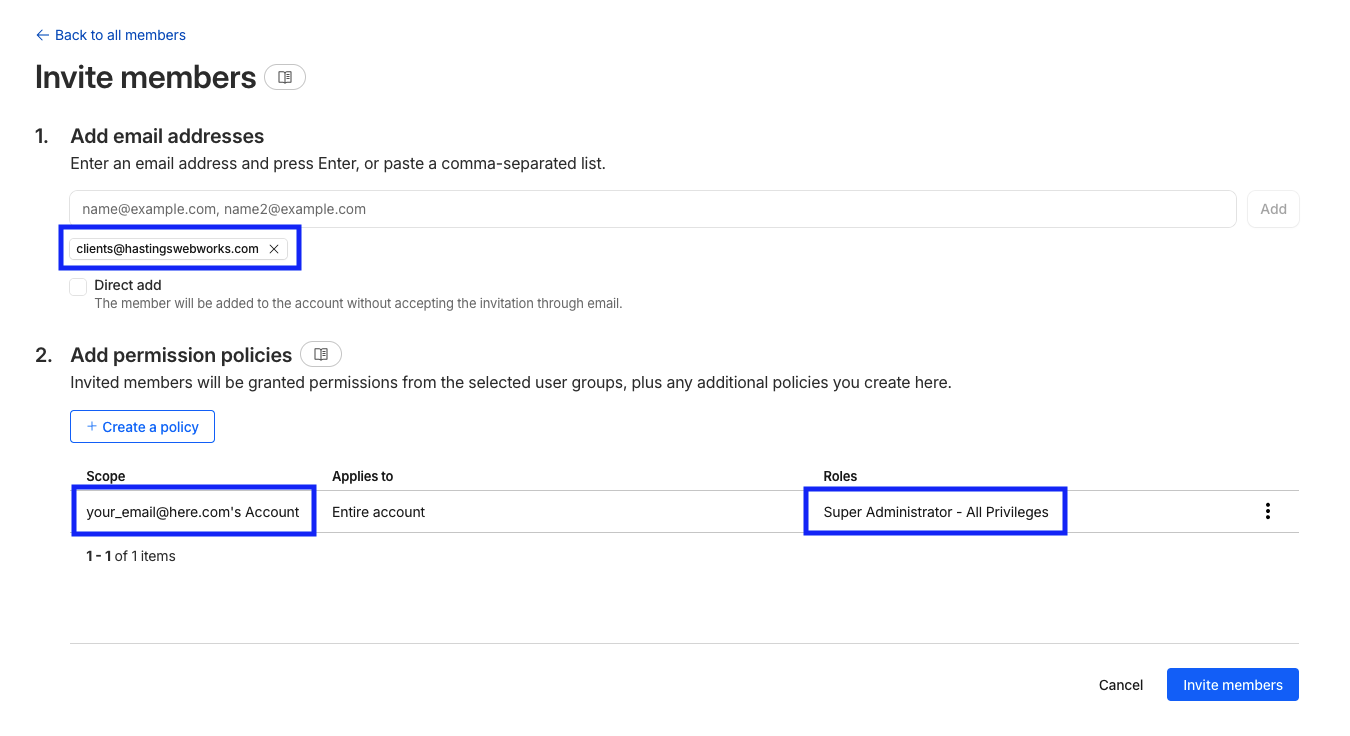Open the three-dot menu for the policy row

(1267, 512)
